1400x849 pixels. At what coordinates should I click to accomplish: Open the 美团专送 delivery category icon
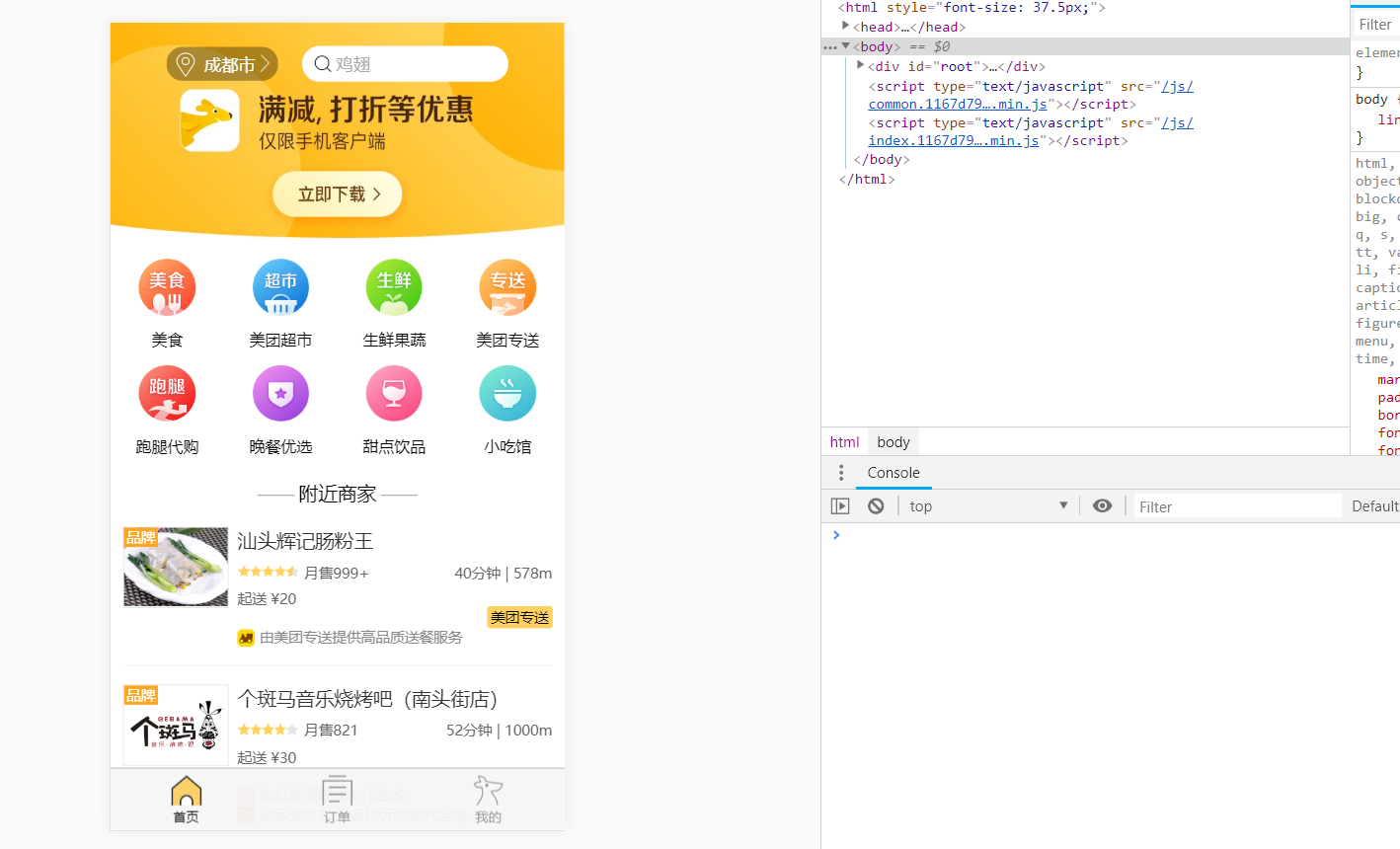507,287
